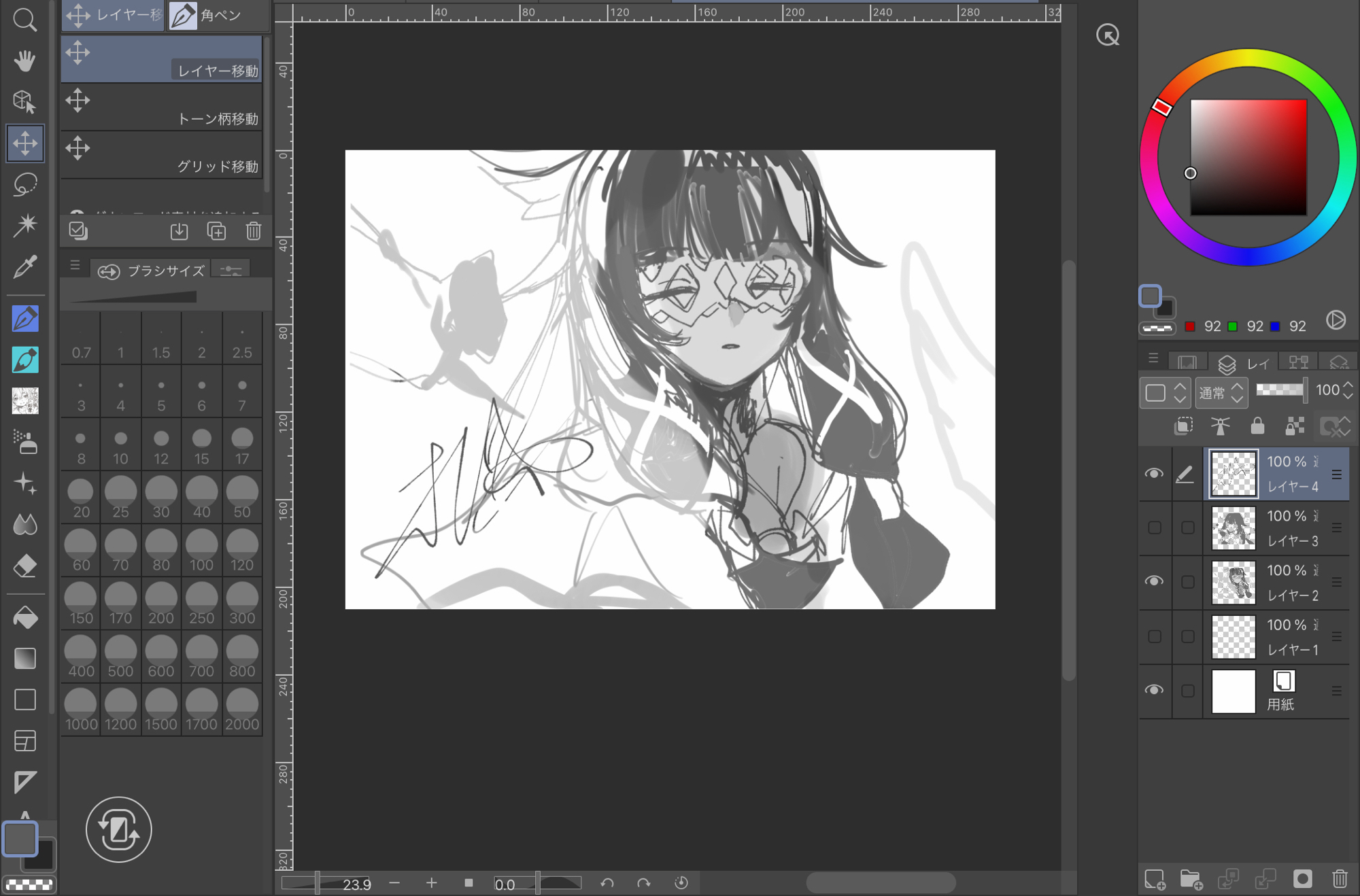This screenshot has width=1360, height=896.
Task: Select the Eyedropper tool
Action: pos(25,267)
